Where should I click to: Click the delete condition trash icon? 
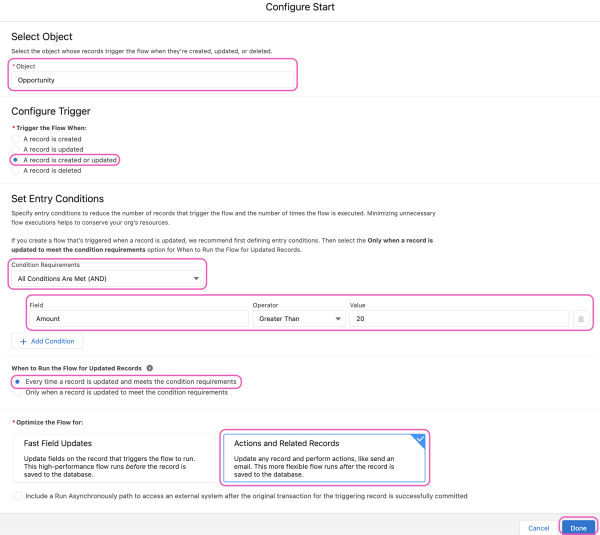pyautogui.click(x=580, y=319)
